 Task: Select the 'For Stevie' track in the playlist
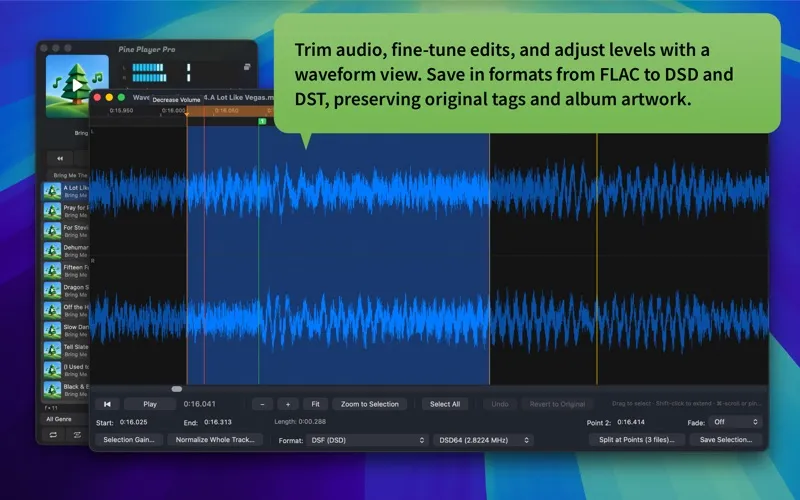[65, 231]
